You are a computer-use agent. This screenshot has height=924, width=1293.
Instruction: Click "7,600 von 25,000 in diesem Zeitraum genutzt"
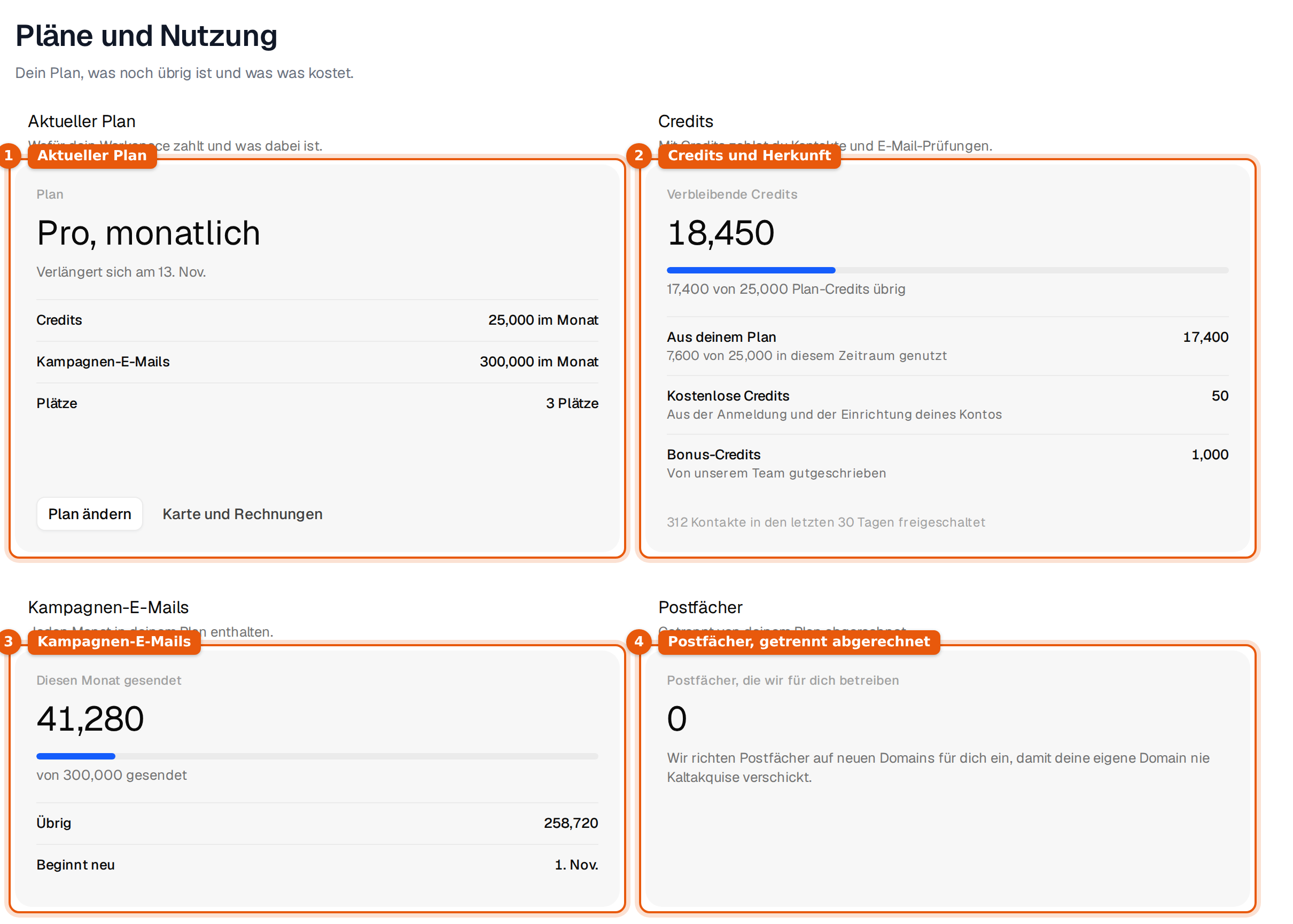pyautogui.click(x=806, y=356)
